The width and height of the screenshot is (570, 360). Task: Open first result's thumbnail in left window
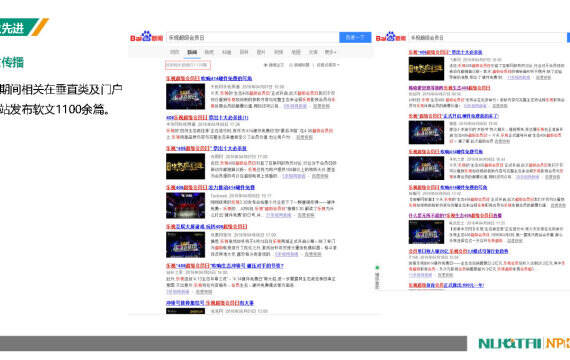(185, 96)
